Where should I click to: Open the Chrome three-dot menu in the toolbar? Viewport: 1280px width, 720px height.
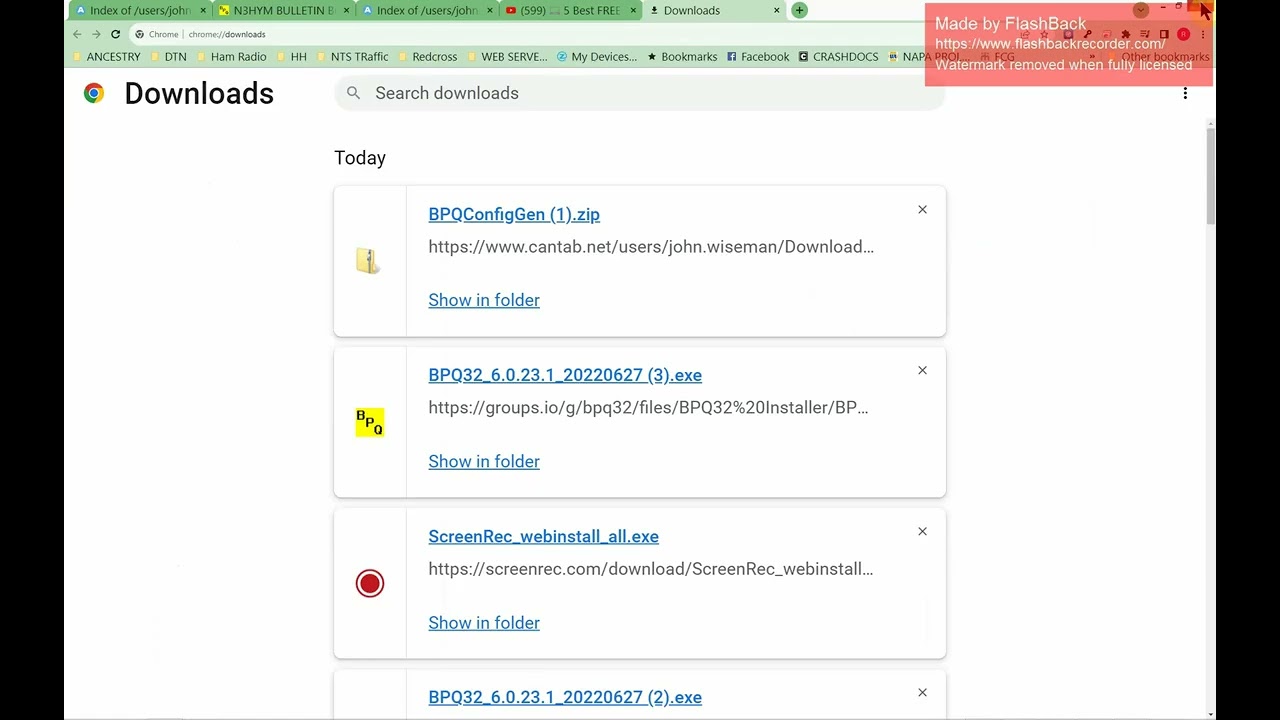pos(1203,34)
